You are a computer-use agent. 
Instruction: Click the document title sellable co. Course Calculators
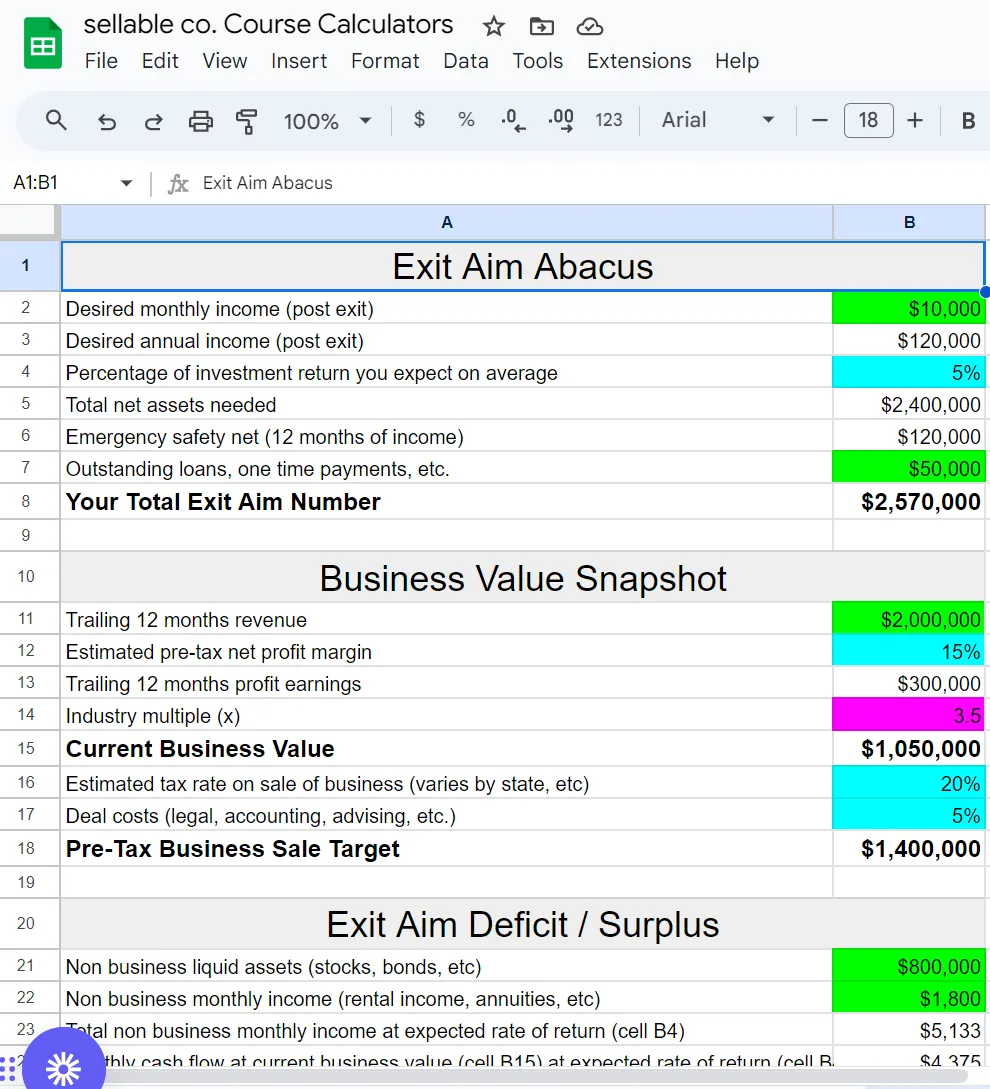coord(268,25)
